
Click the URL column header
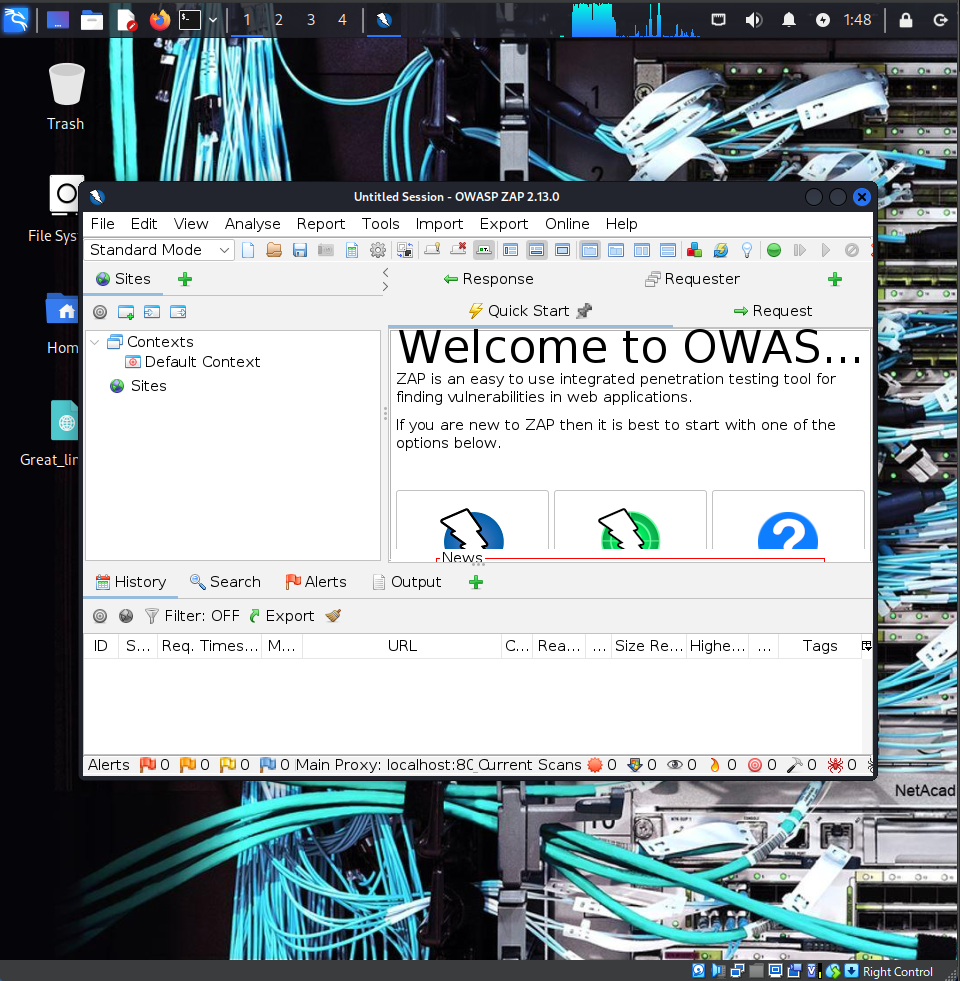click(402, 646)
